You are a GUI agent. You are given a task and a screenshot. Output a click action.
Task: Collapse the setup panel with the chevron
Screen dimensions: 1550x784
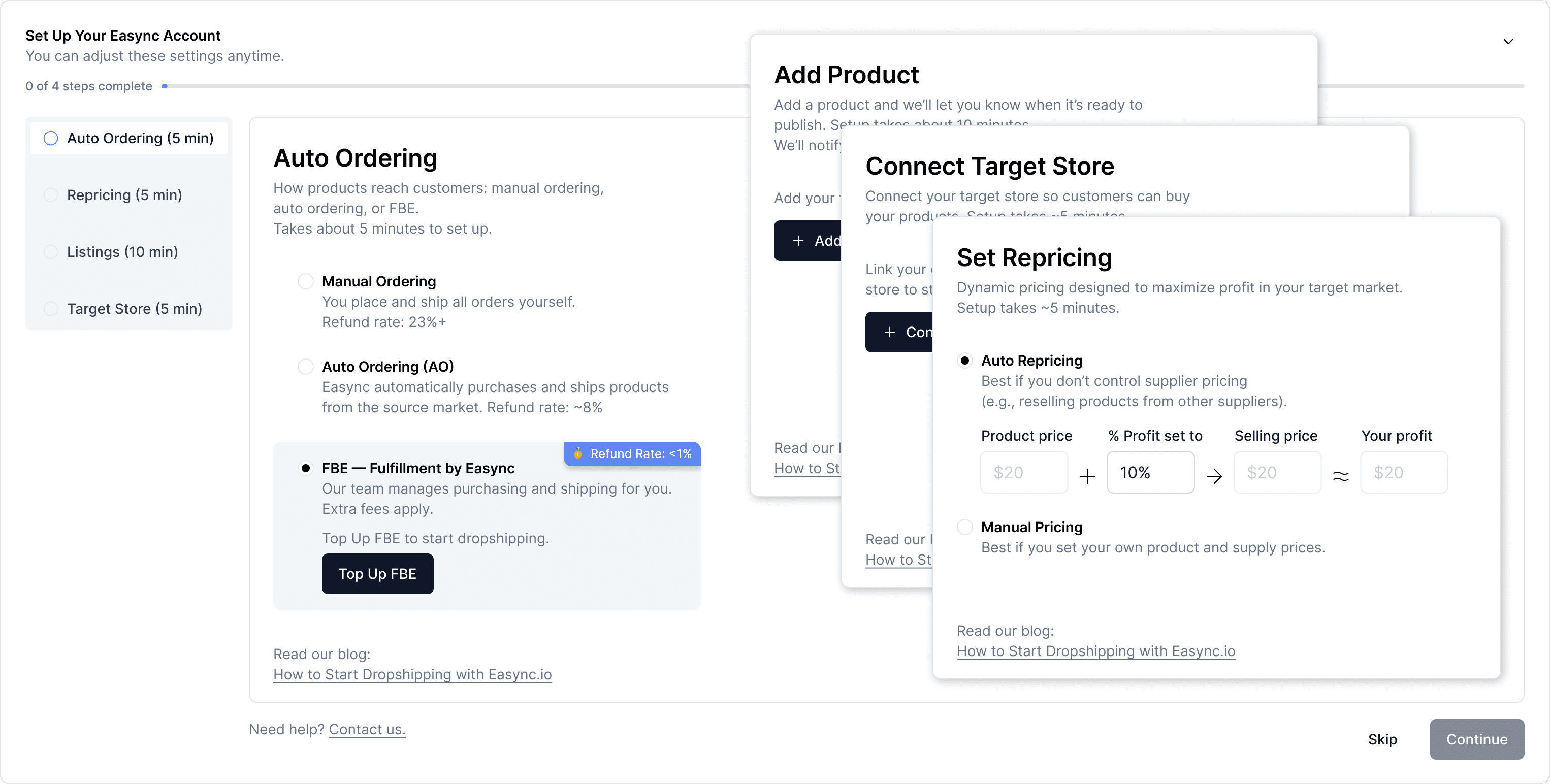tap(1507, 42)
